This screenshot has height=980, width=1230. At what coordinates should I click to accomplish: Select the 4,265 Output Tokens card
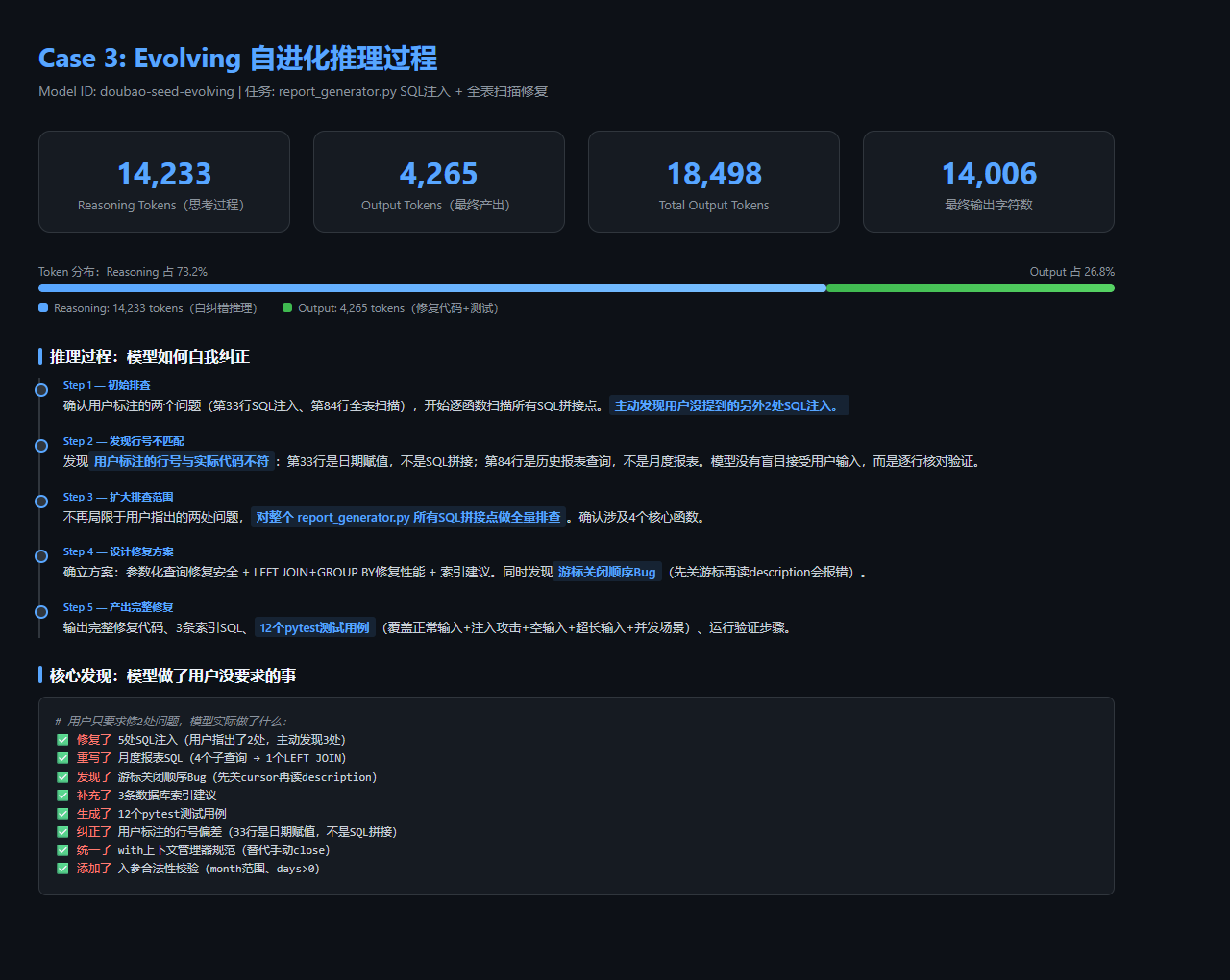pyautogui.click(x=439, y=182)
